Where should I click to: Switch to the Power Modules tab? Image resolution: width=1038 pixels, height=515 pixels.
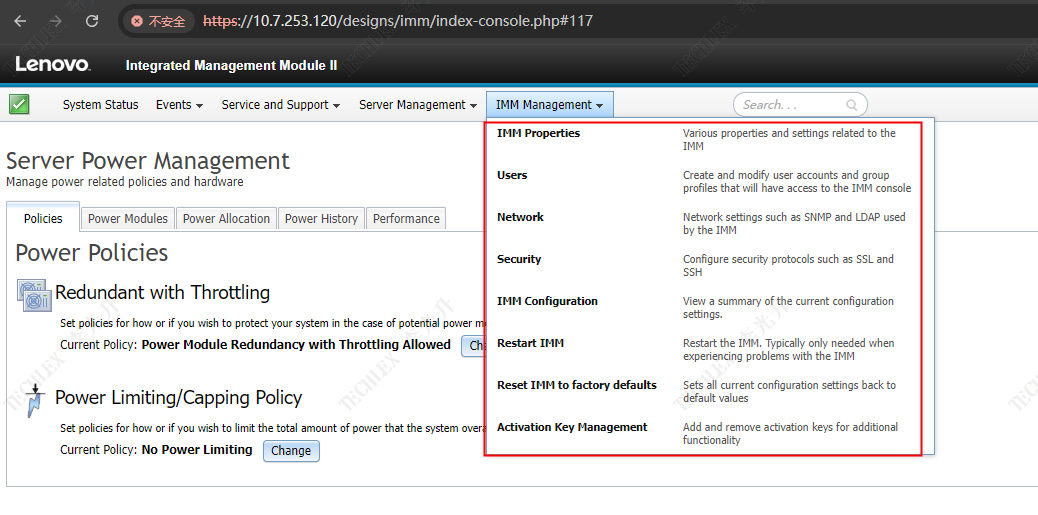coord(128,218)
